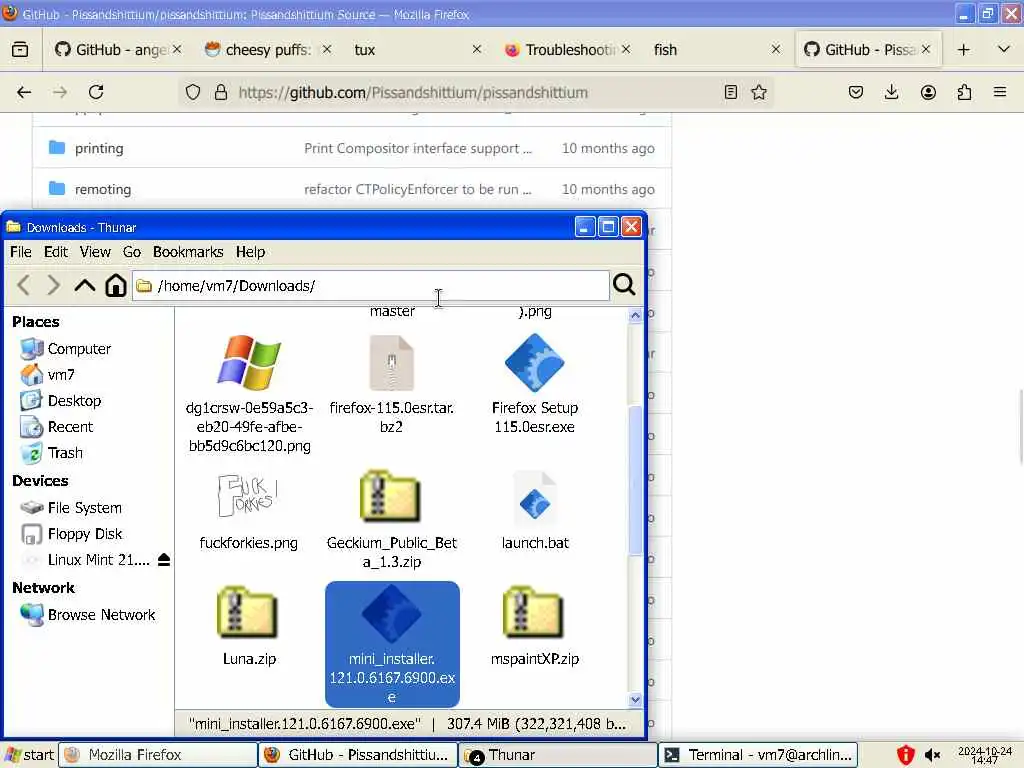Image resolution: width=1024 pixels, height=768 pixels.
Task: Bookmark this page with star
Action: (759, 92)
